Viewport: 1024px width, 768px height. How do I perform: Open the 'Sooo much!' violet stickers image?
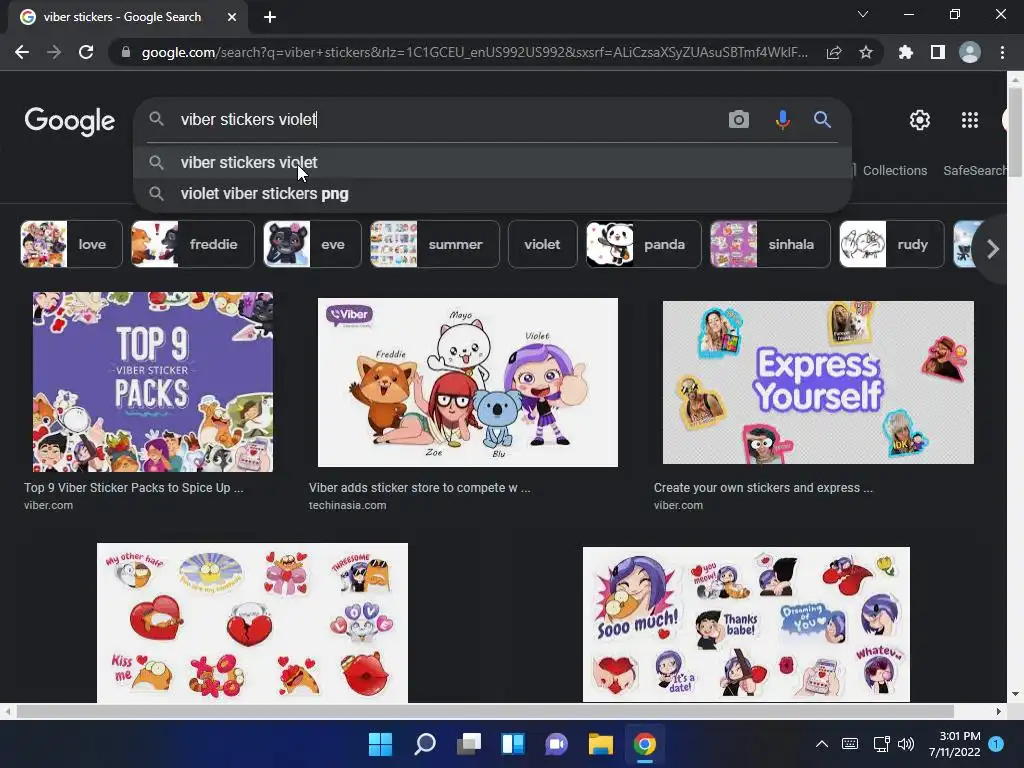click(x=746, y=624)
